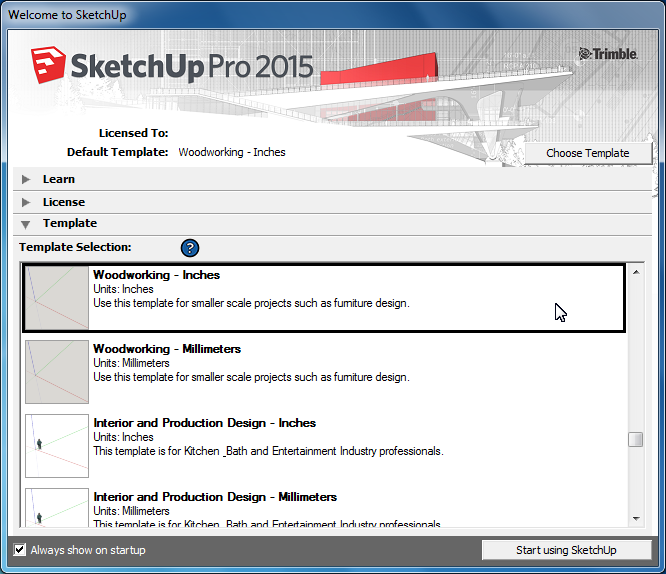This screenshot has width=666, height=574.
Task: Click the Default Template value 'Woodworking - Inches'
Action: [232, 152]
